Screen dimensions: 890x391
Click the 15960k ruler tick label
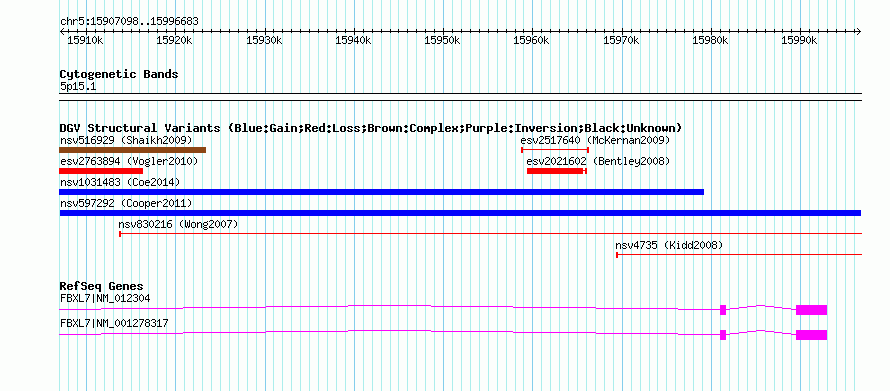tap(531, 40)
